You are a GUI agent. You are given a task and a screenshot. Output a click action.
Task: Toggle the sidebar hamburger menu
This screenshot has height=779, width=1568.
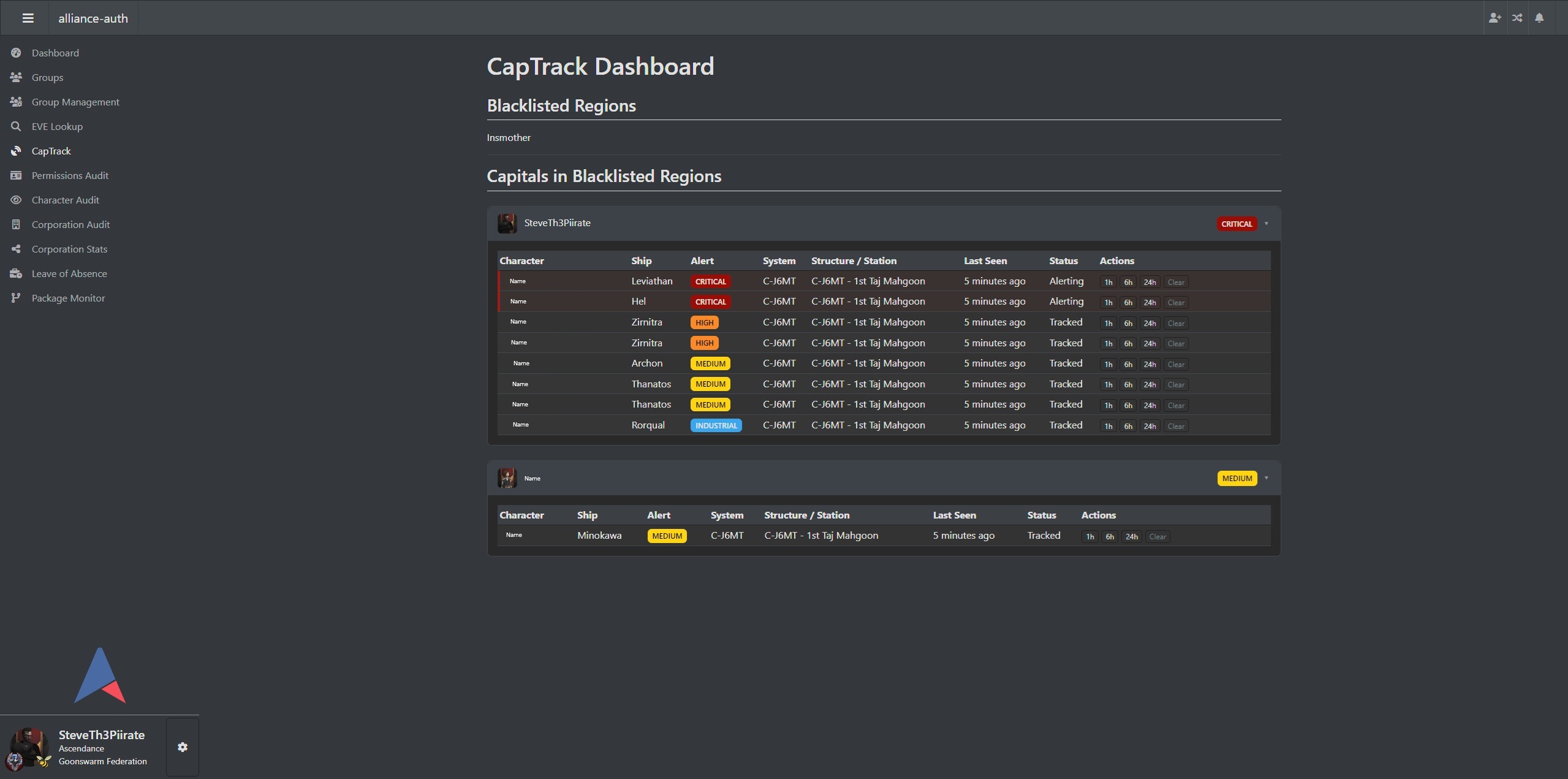(x=27, y=18)
